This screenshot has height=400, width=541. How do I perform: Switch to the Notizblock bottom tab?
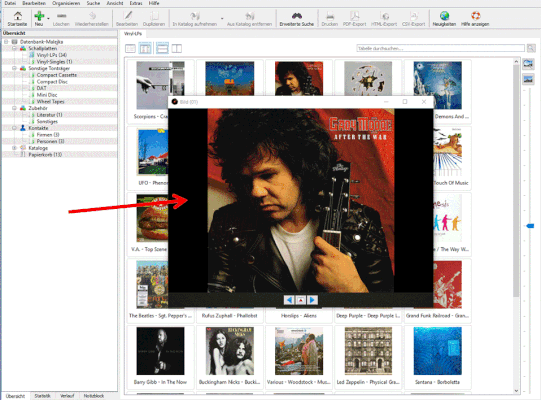94,396
